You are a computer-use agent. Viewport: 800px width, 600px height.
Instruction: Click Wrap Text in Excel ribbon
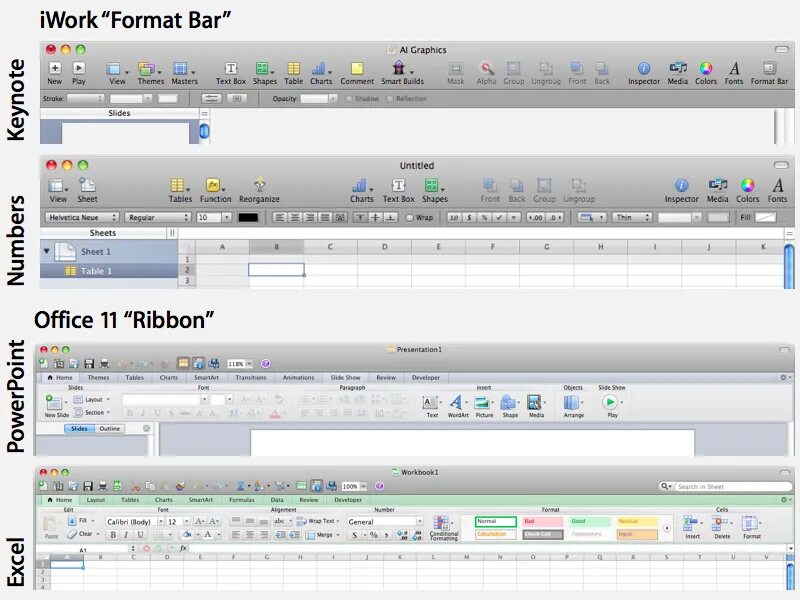(x=318, y=521)
